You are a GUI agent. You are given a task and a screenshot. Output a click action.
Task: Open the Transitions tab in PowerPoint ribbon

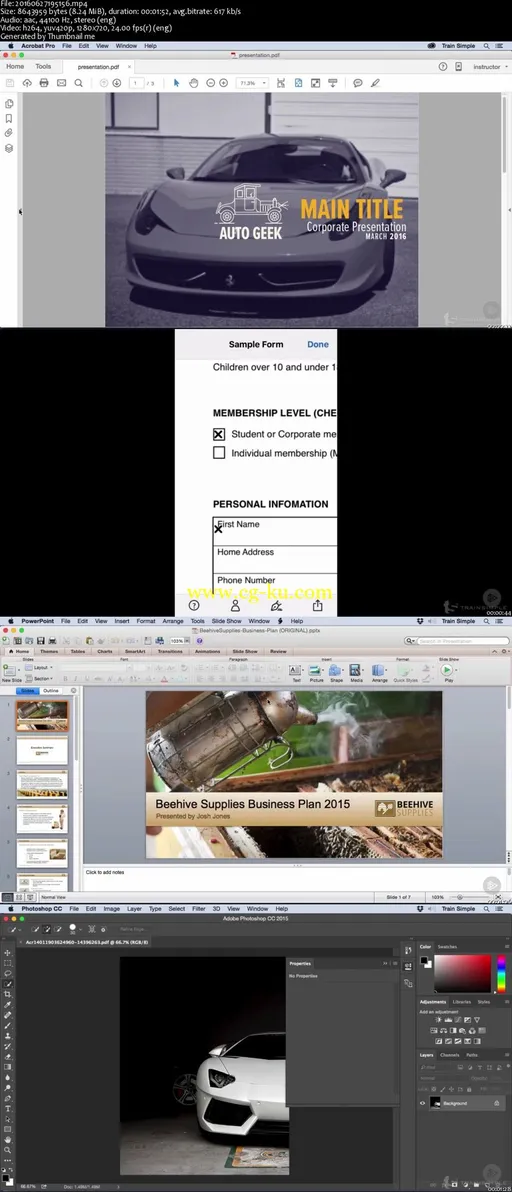(x=170, y=651)
